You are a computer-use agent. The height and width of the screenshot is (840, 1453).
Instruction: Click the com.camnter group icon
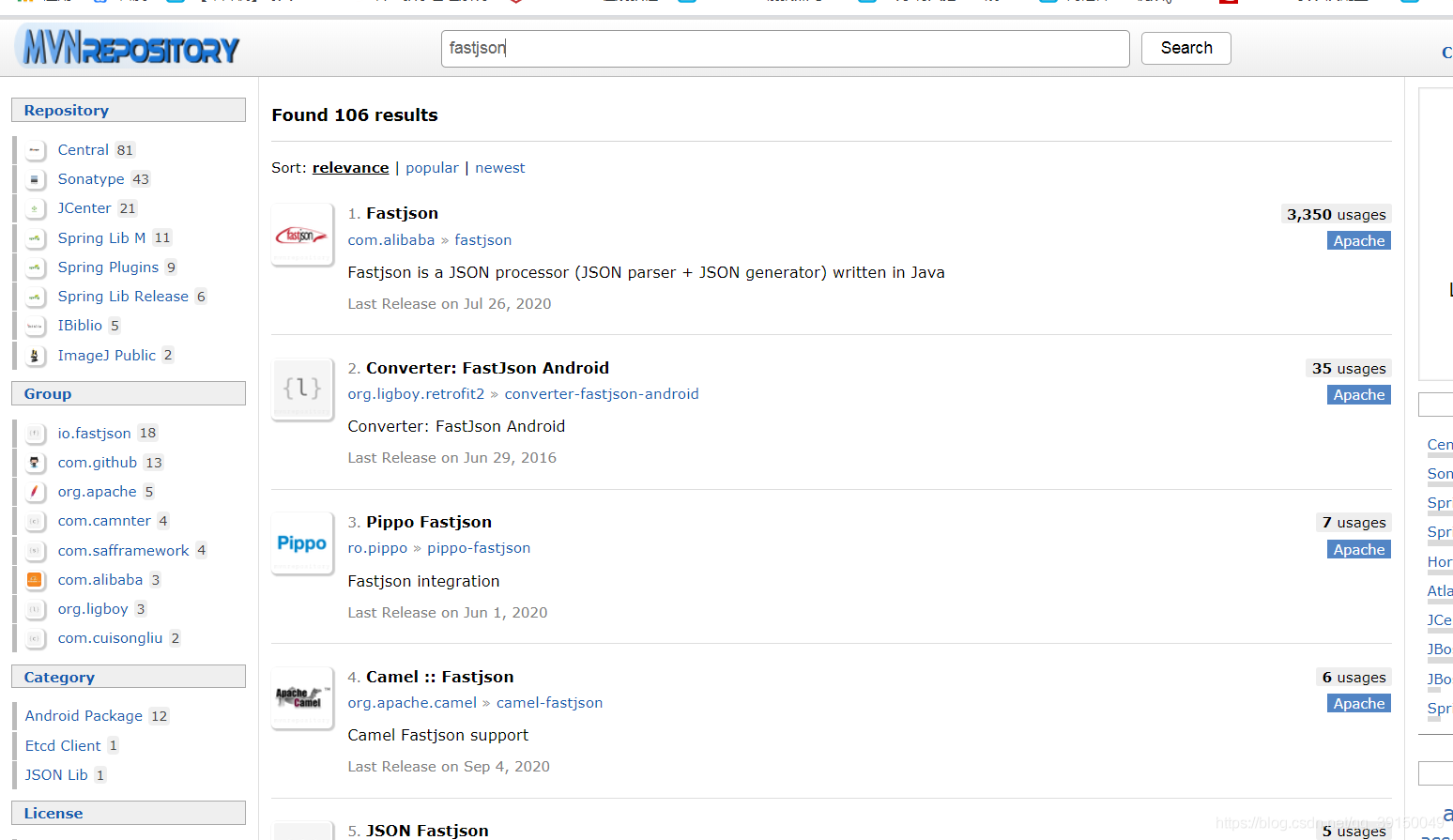click(35, 521)
